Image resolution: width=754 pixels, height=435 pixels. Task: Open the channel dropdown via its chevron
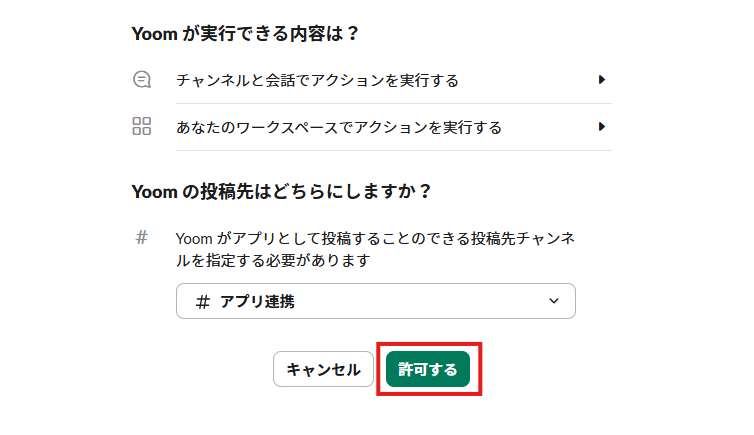(x=555, y=302)
